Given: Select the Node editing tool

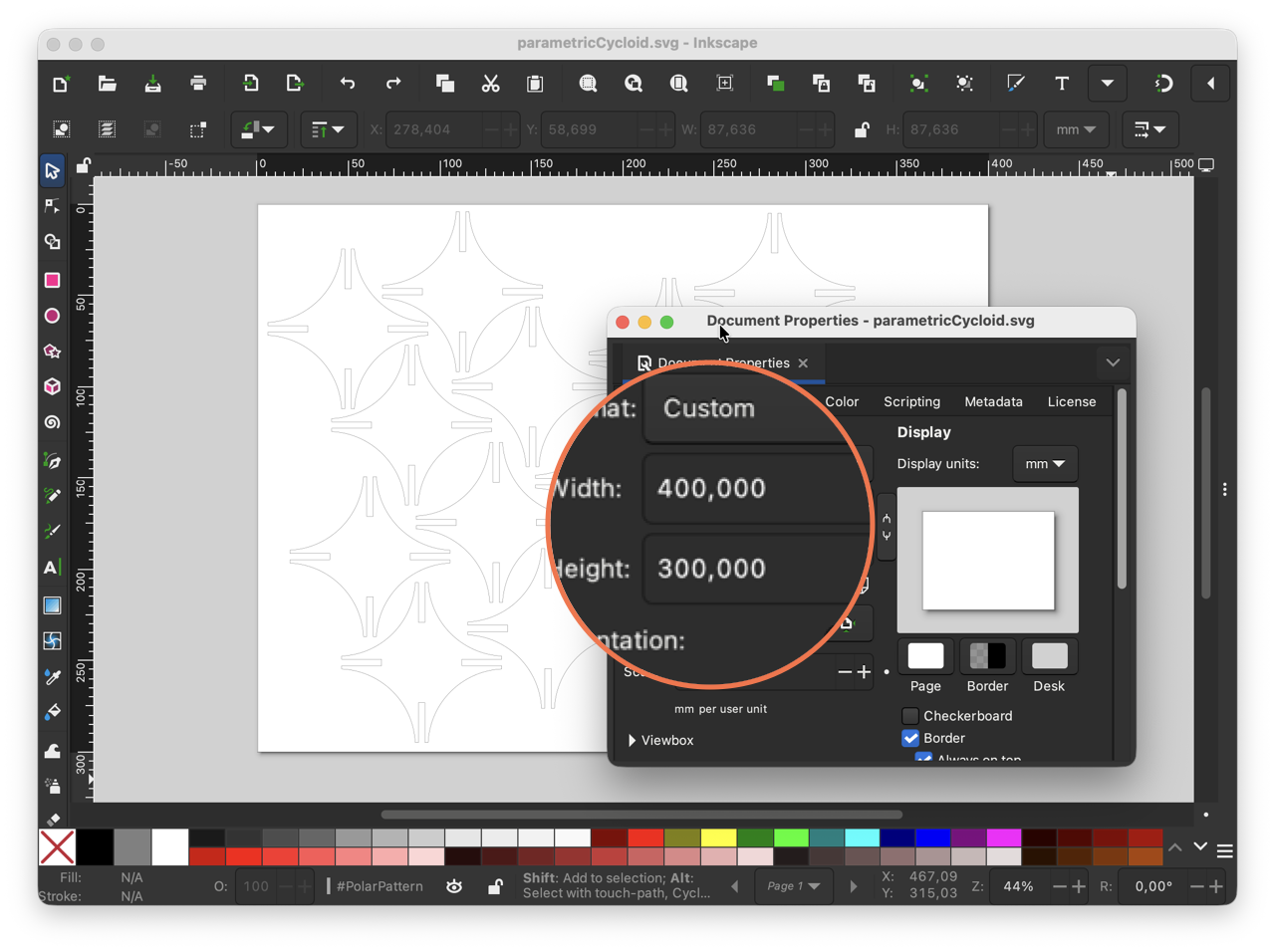Looking at the screenshot, I should [x=53, y=206].
